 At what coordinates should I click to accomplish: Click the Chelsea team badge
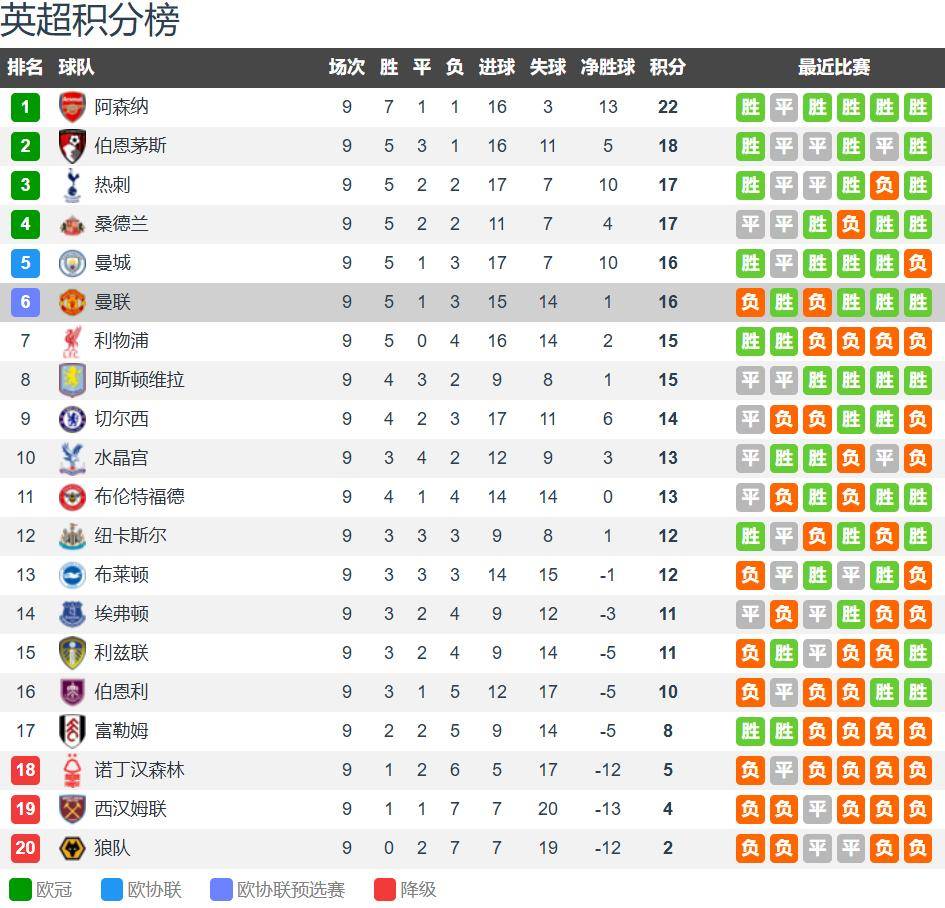(72, 419)
